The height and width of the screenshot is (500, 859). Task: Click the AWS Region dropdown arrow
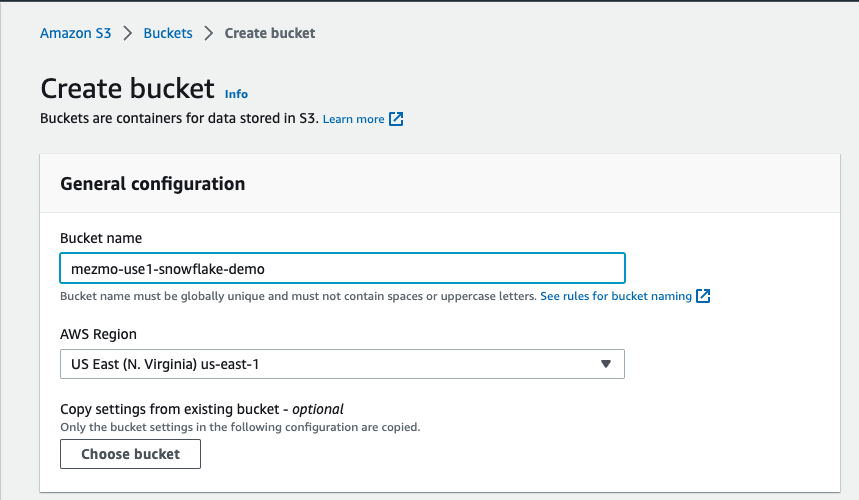tap(605, 364)
